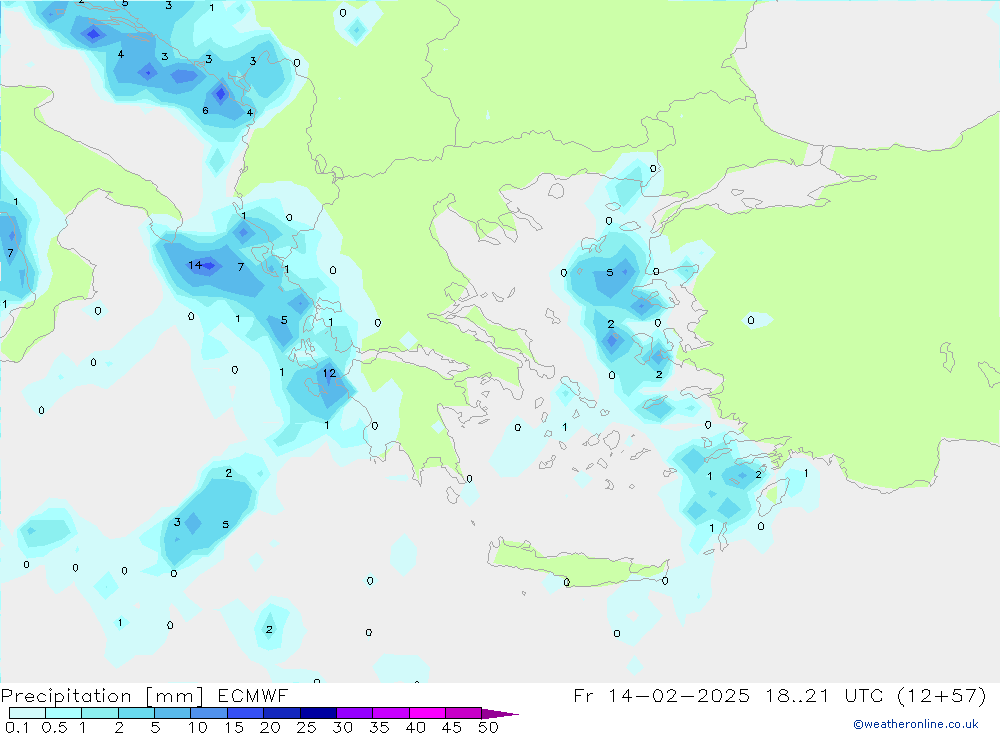Pick the legend swatch between 5 and 10
The image size is (1000, 733).
(x=173, y=713)
